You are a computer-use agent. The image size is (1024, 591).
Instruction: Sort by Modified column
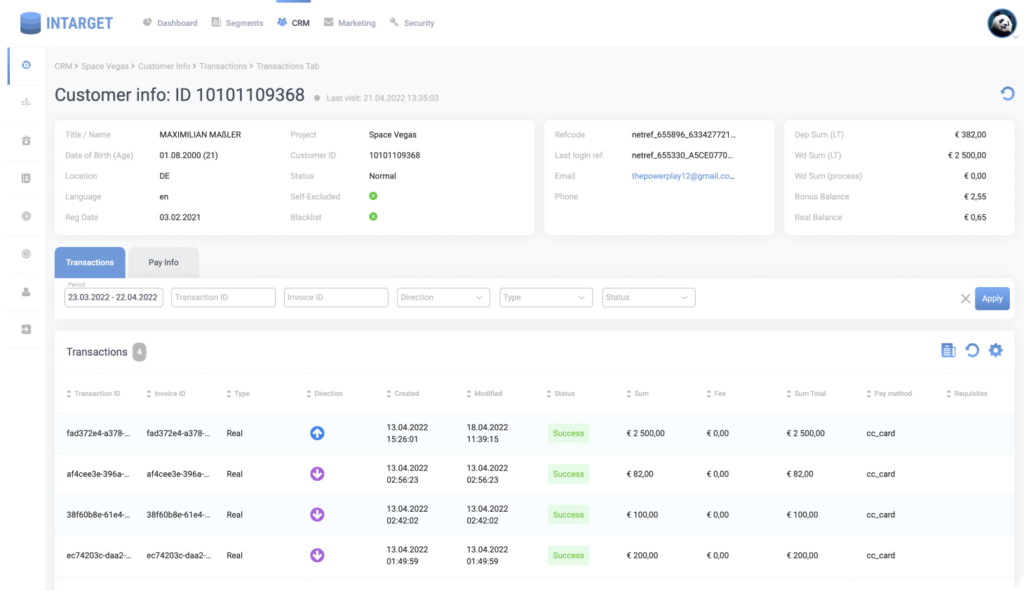(484, 394)
